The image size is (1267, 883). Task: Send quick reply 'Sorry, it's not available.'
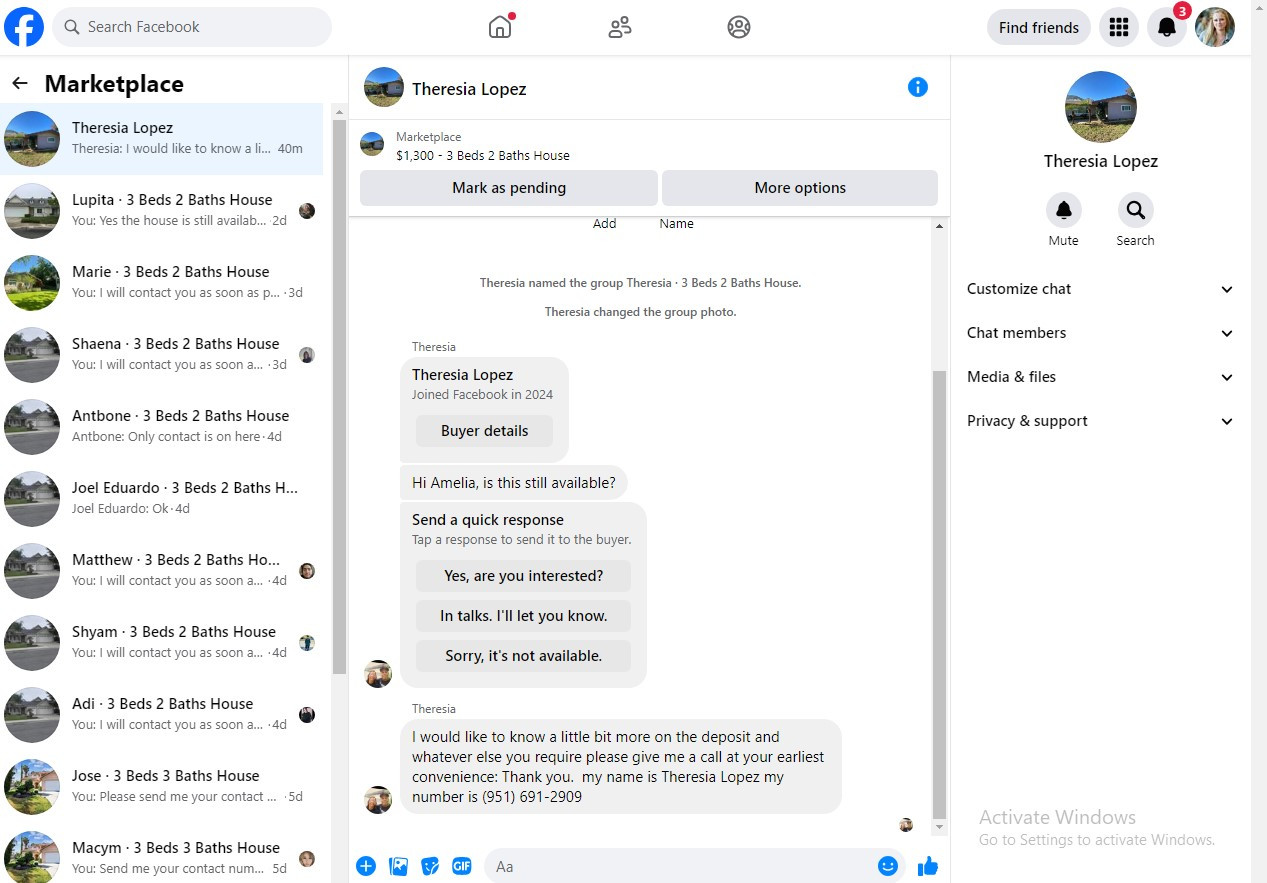pyautogui.click(x=523, y=656)
